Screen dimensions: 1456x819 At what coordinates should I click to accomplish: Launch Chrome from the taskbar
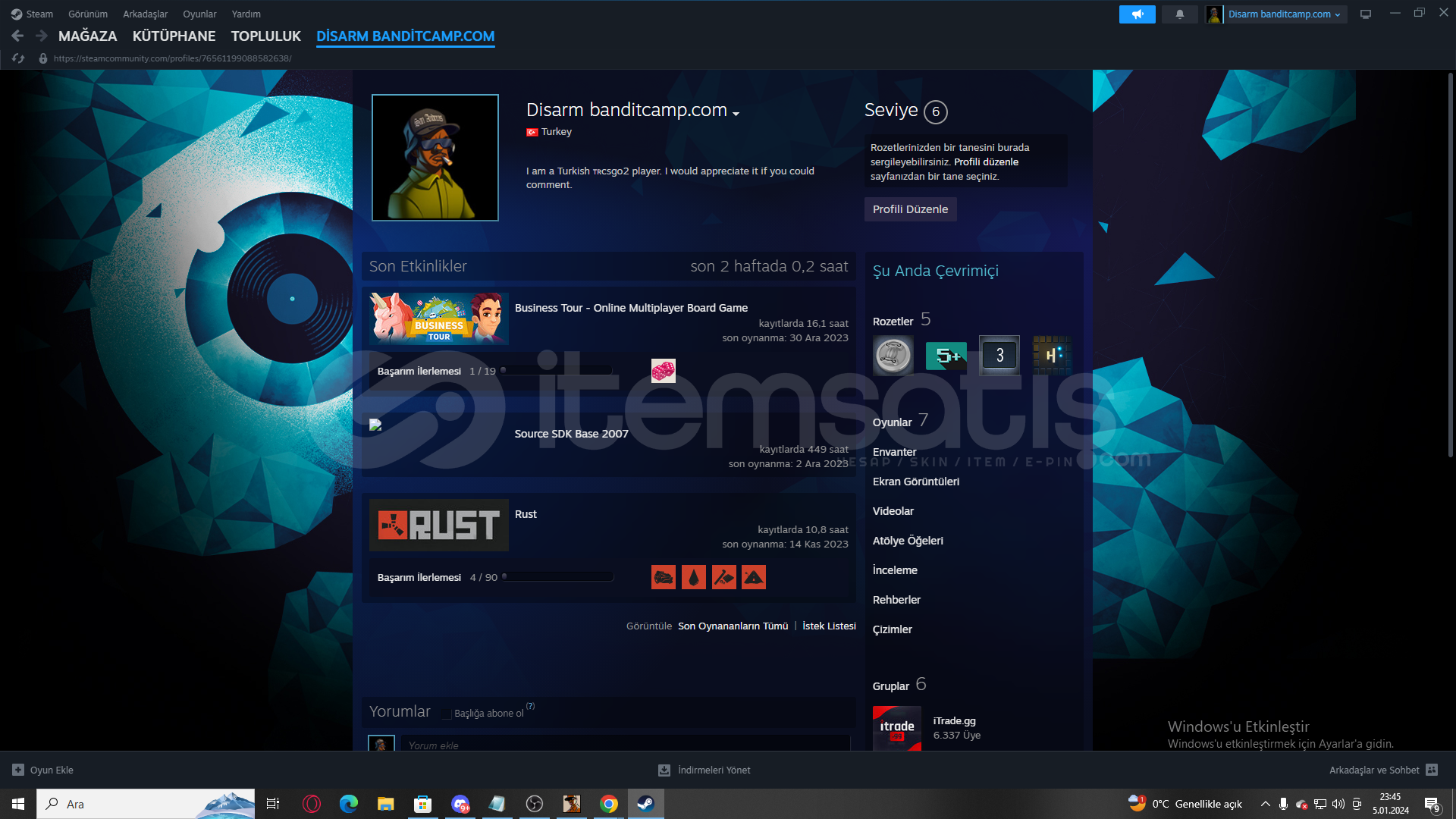pos(609,804)
